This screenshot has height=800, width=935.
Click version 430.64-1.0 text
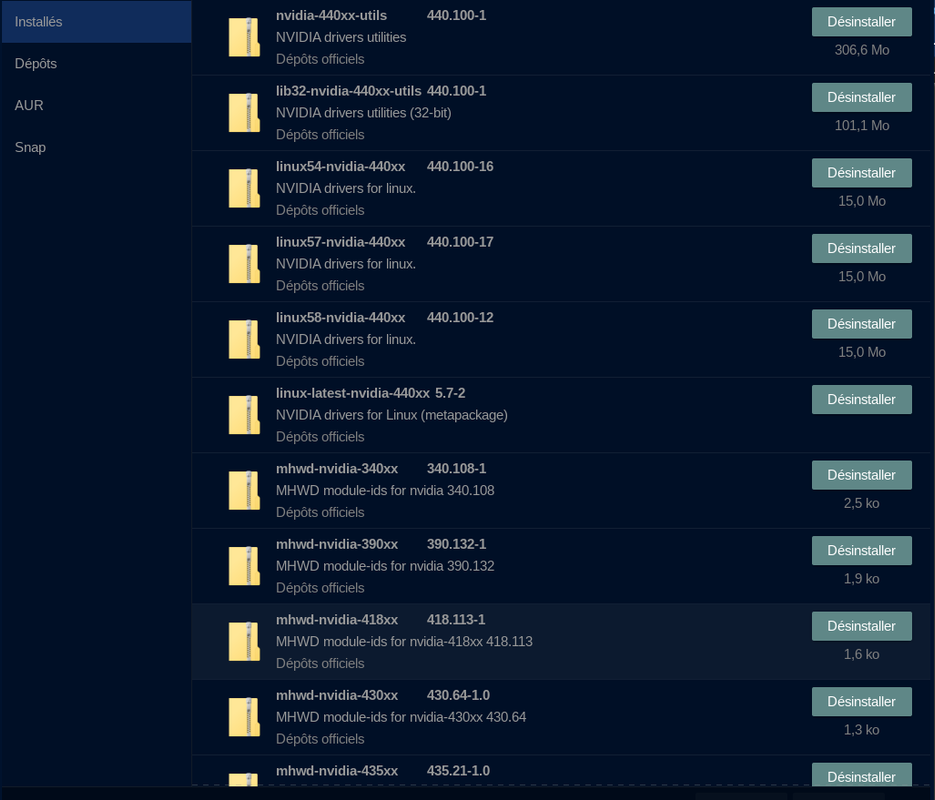[459, 695]
